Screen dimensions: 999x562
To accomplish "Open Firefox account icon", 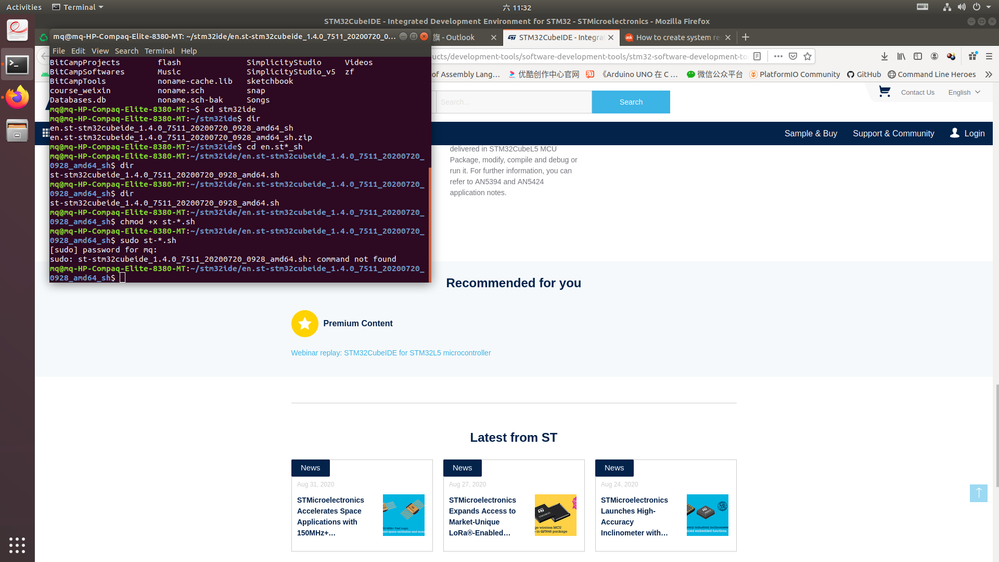I will (x=934, y=56).
